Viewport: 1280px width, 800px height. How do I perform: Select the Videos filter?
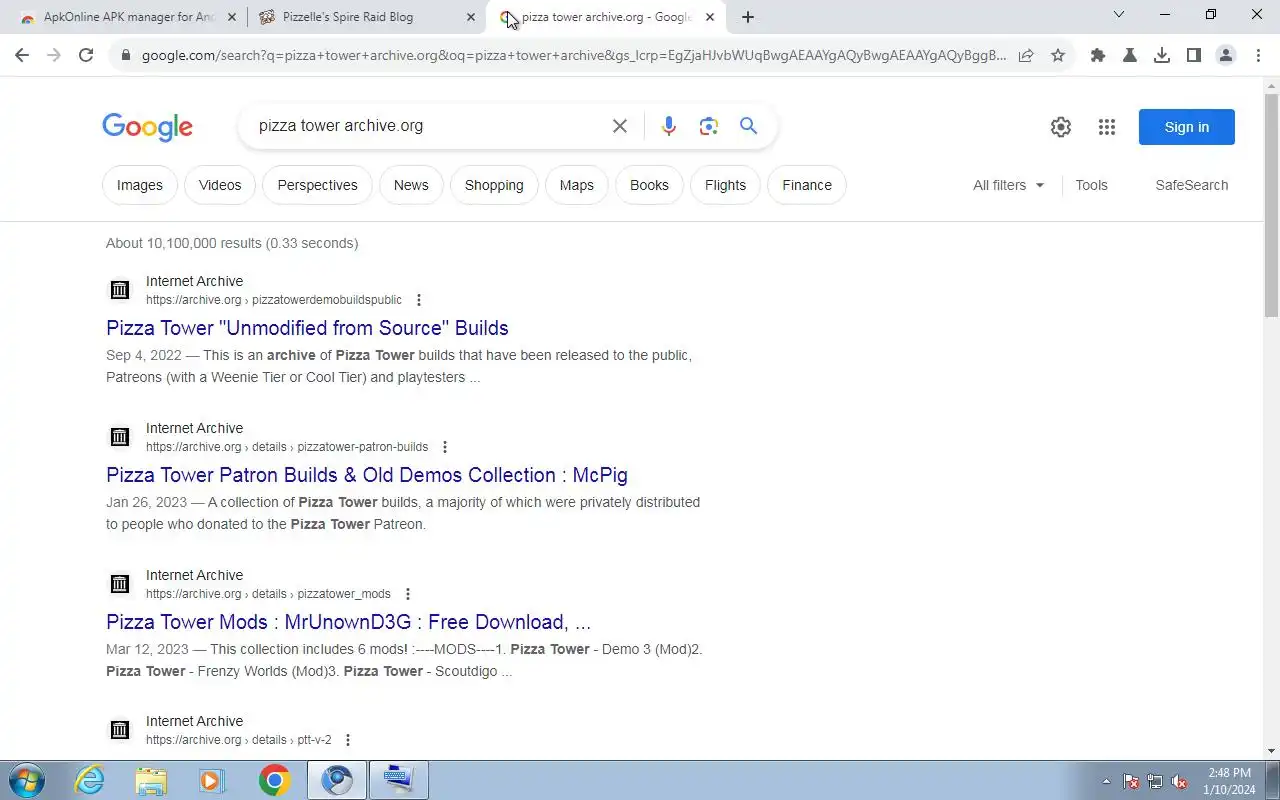220,185
